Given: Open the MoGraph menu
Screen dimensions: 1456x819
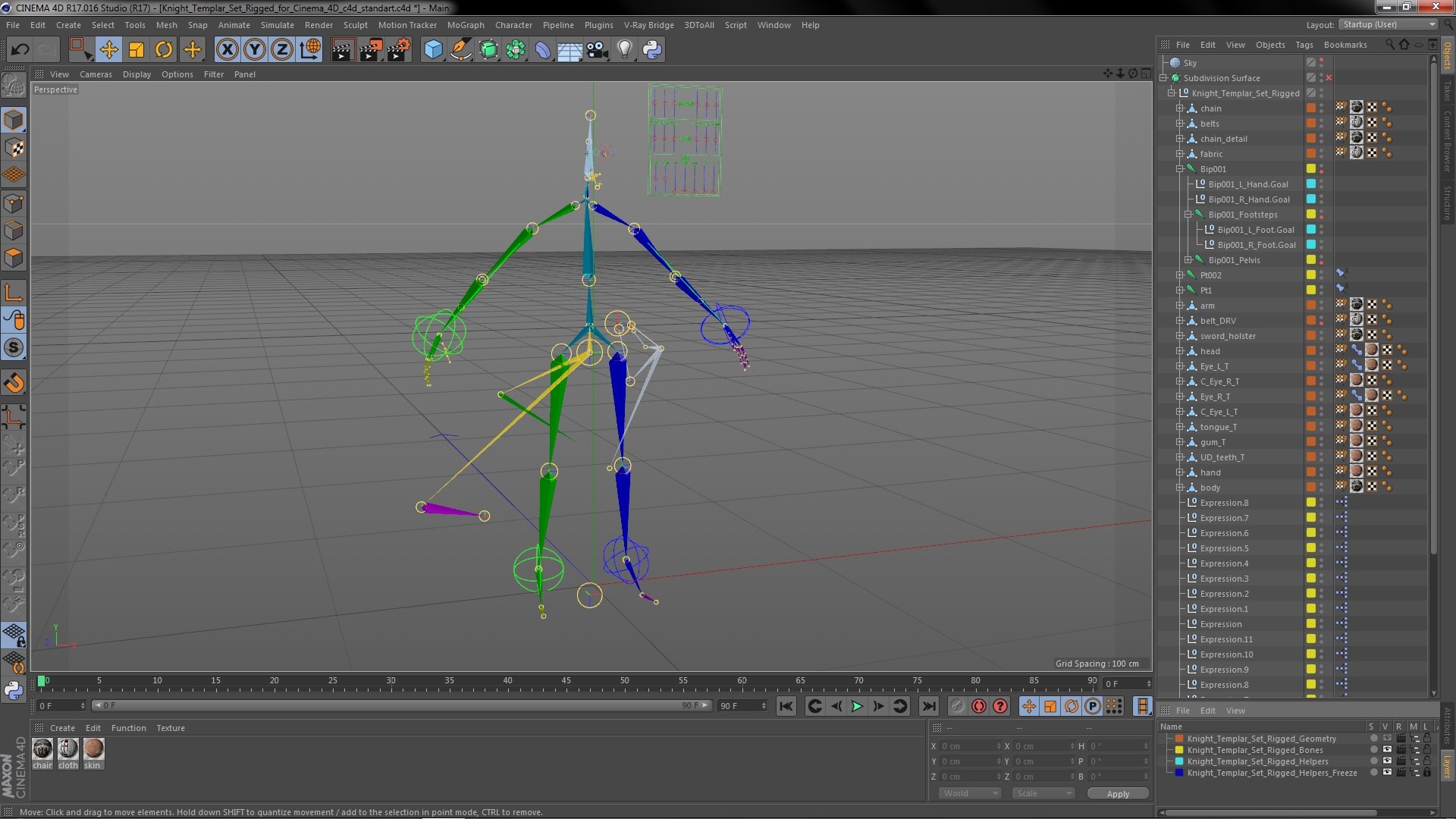Looking at the screenshot, I should click(x=466, y=25).
